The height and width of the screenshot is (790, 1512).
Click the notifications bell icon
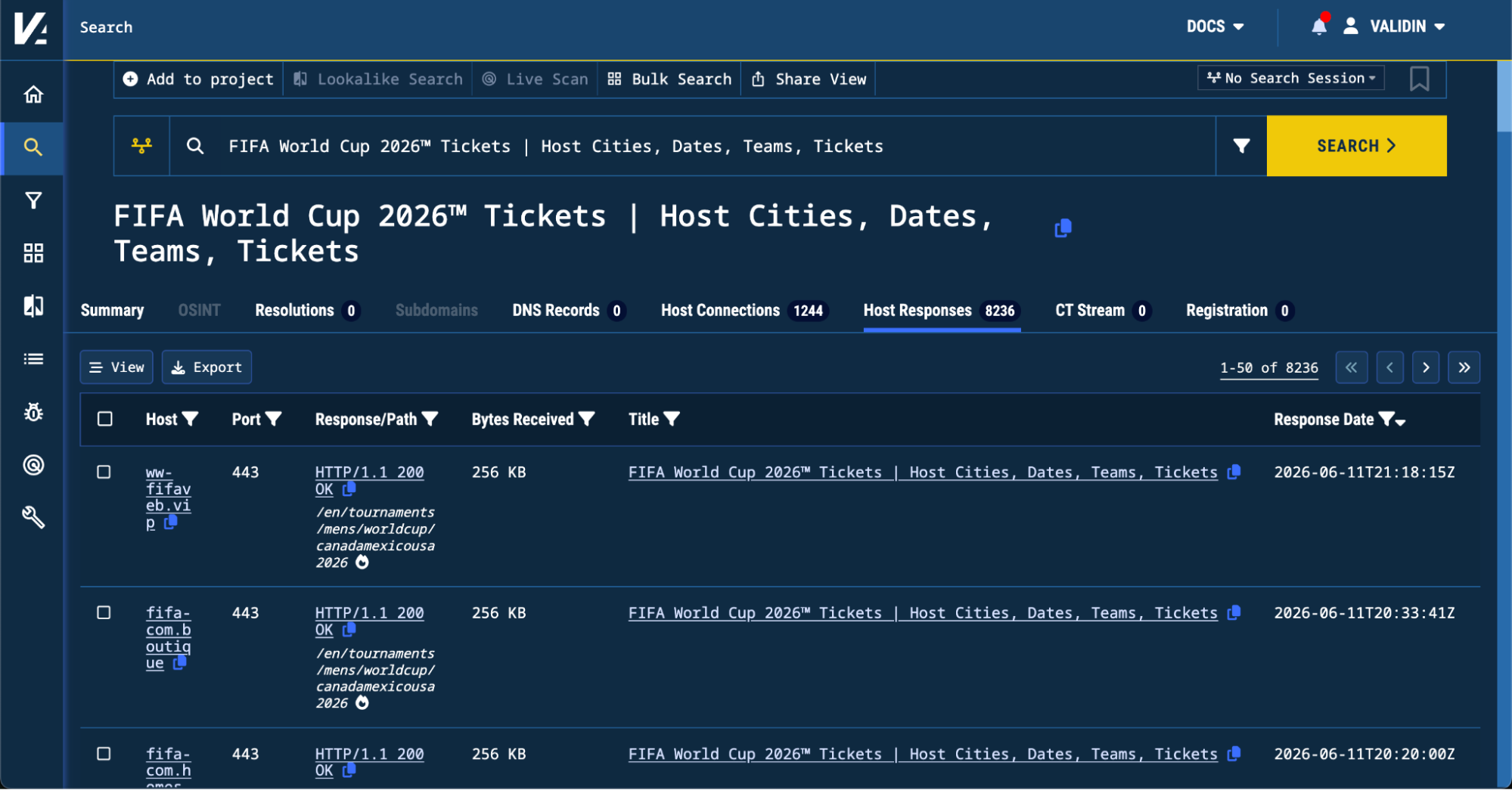(x=1319, y=26)
